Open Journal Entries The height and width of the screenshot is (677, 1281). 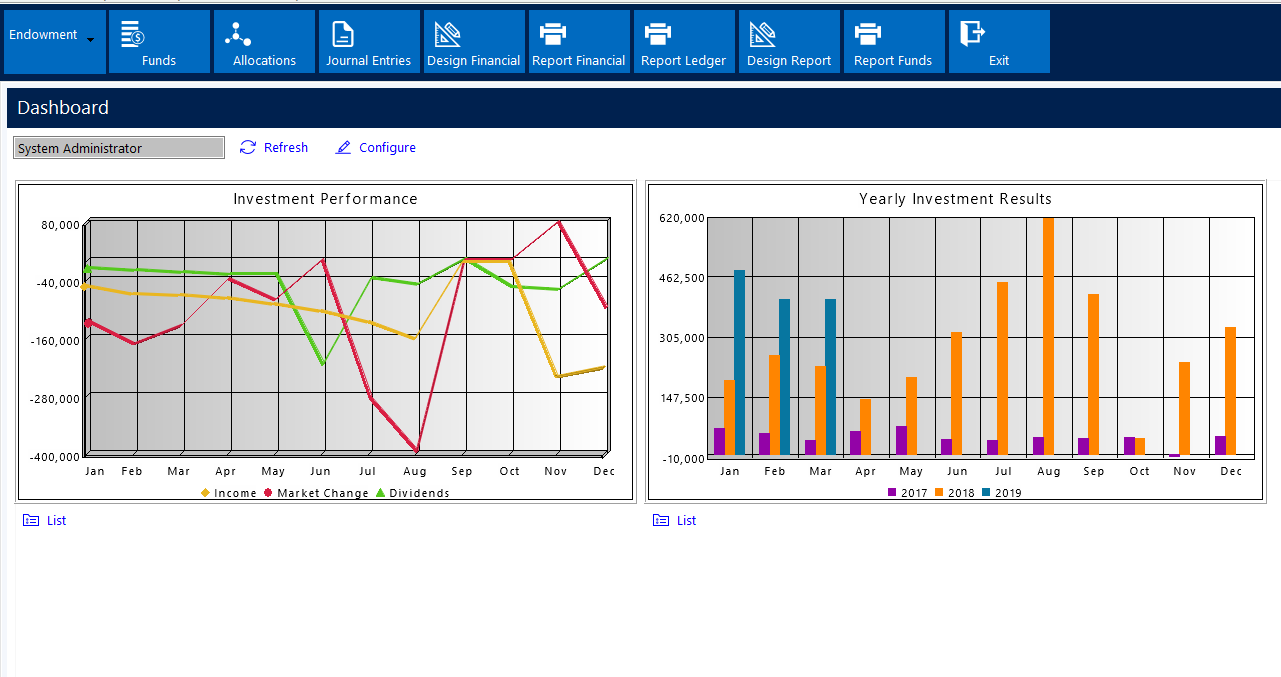pos(368,41)
